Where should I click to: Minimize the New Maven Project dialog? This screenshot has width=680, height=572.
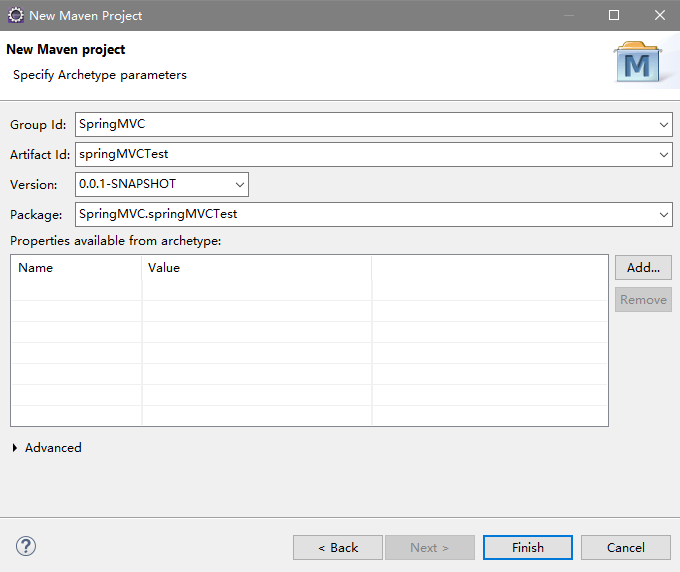click(569, 15)
